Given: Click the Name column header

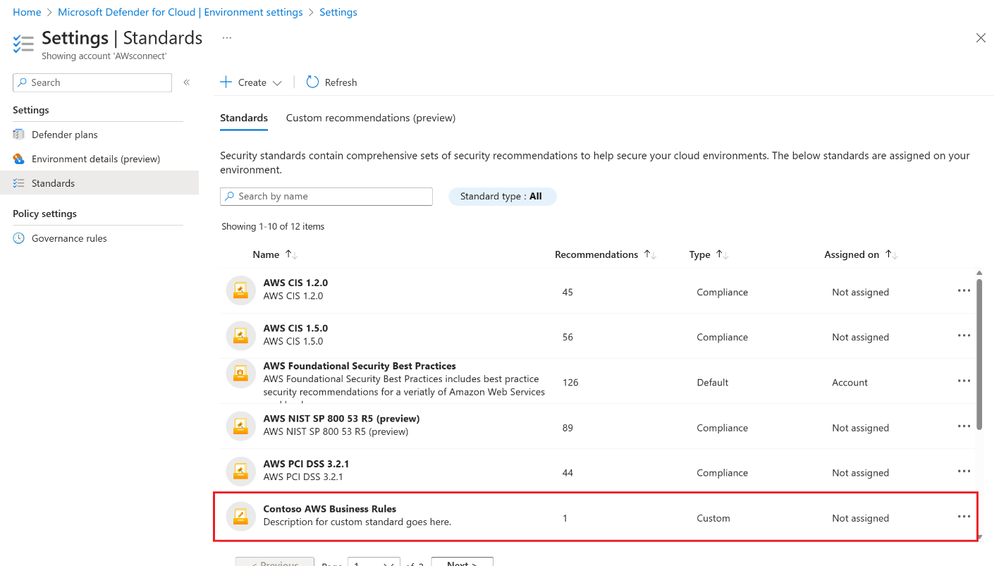Looking at the screenshot, I should [x=266, y=254].
